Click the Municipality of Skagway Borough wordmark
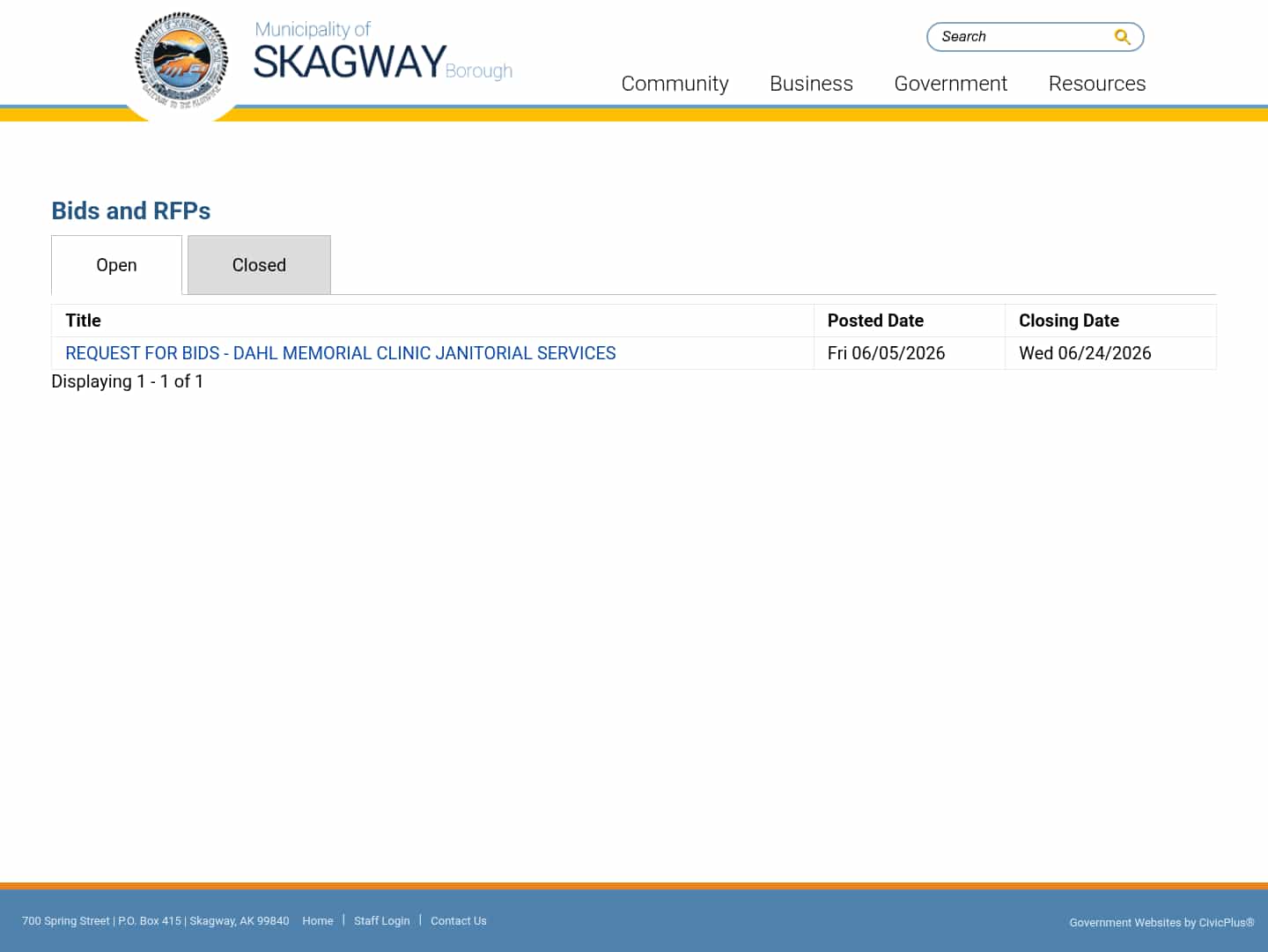1268x952 pixels. (382, 53)
